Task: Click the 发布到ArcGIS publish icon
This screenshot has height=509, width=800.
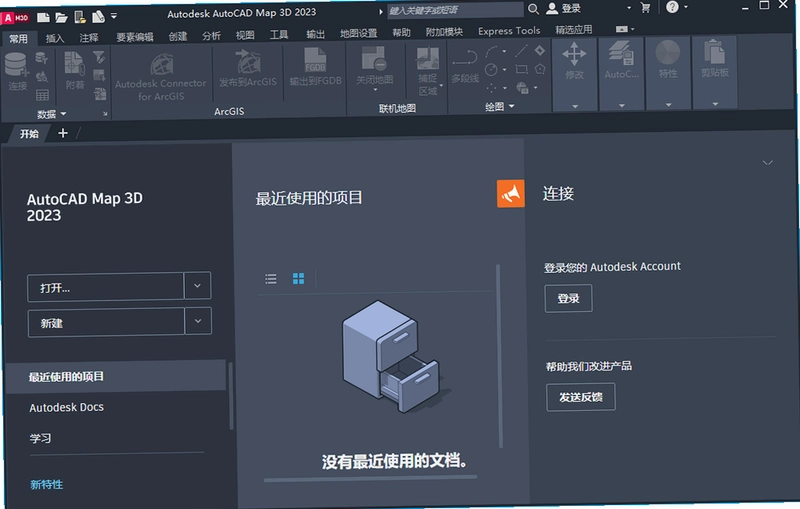Action: [x=248, y=62]
